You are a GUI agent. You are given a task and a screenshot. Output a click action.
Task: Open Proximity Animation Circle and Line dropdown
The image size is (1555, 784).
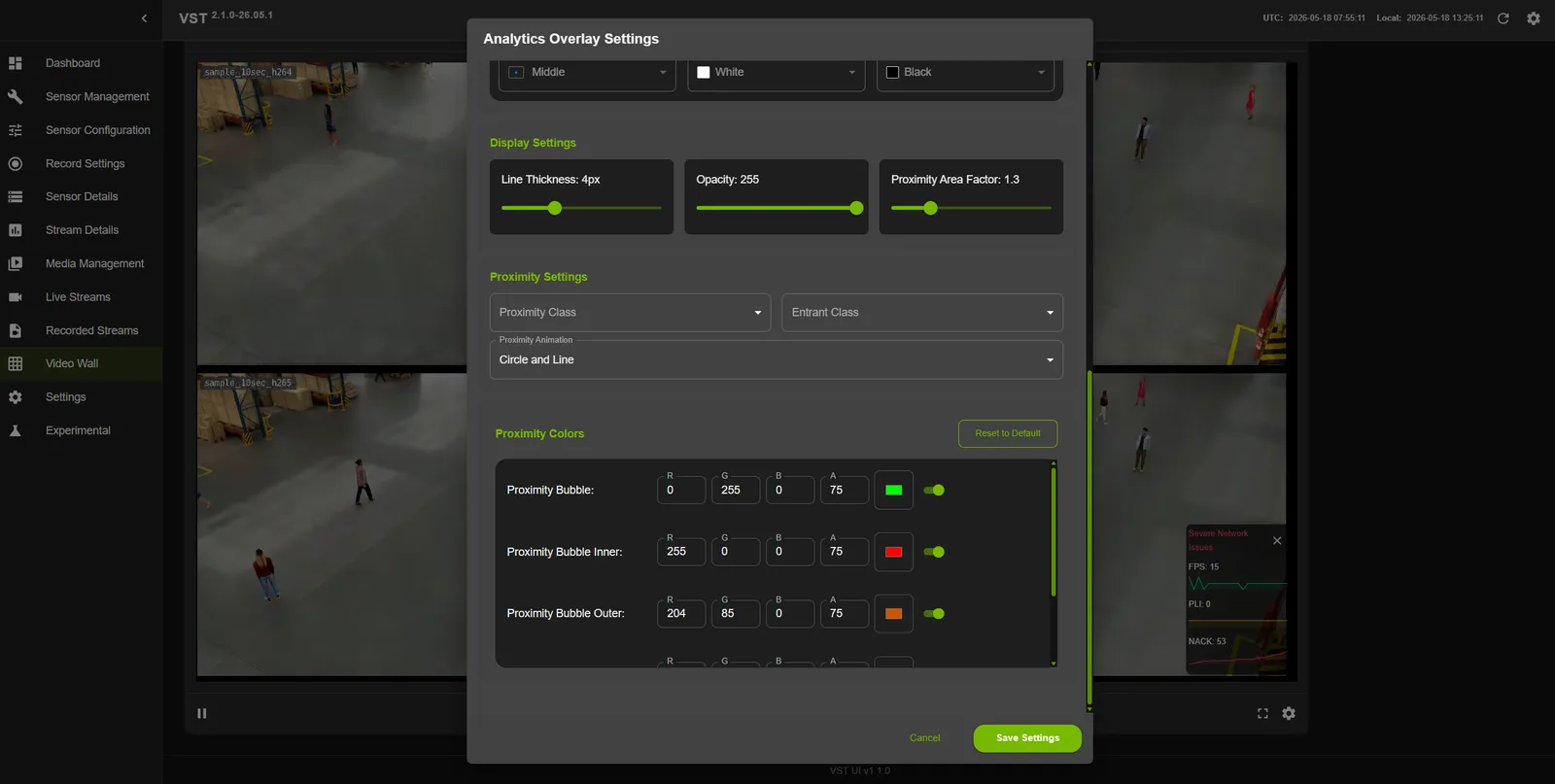[x=777, y=359]
